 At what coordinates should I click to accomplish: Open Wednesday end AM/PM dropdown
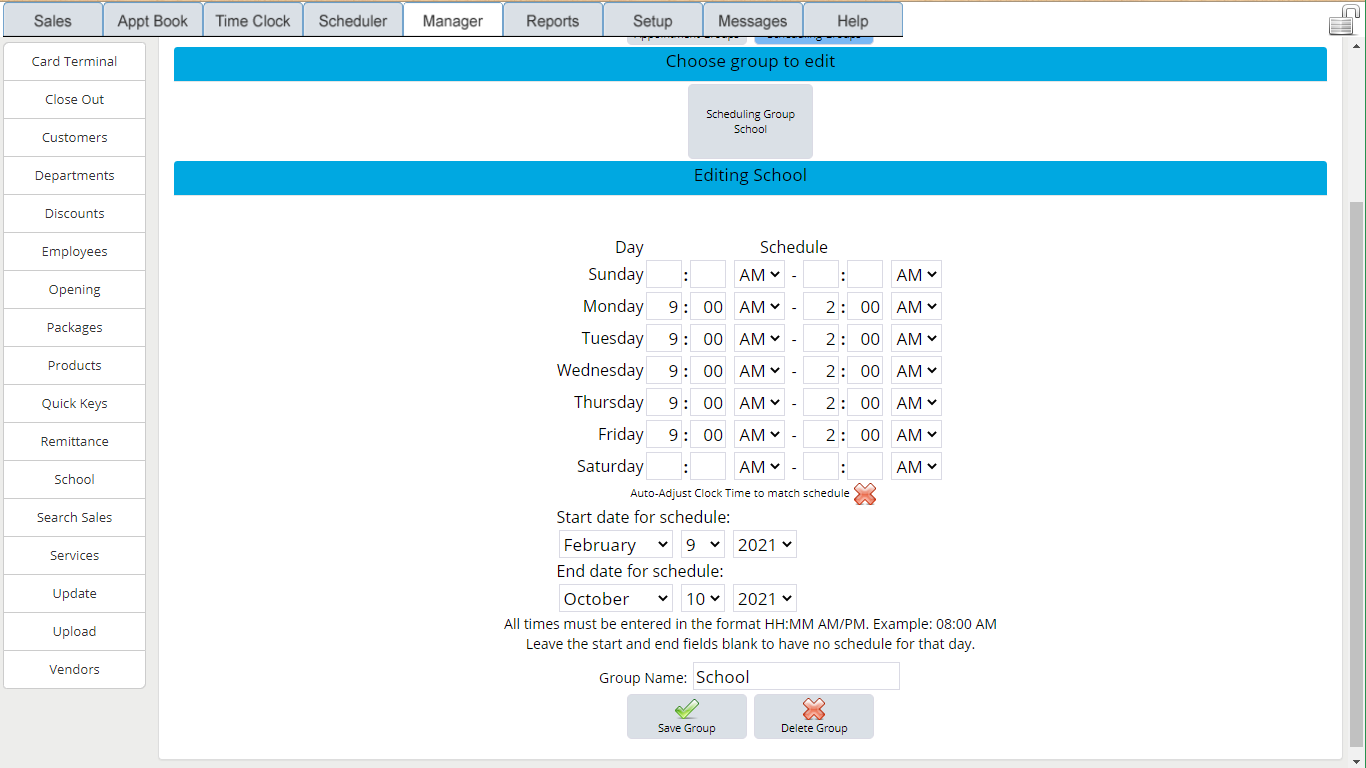click(x=916, y=371)
